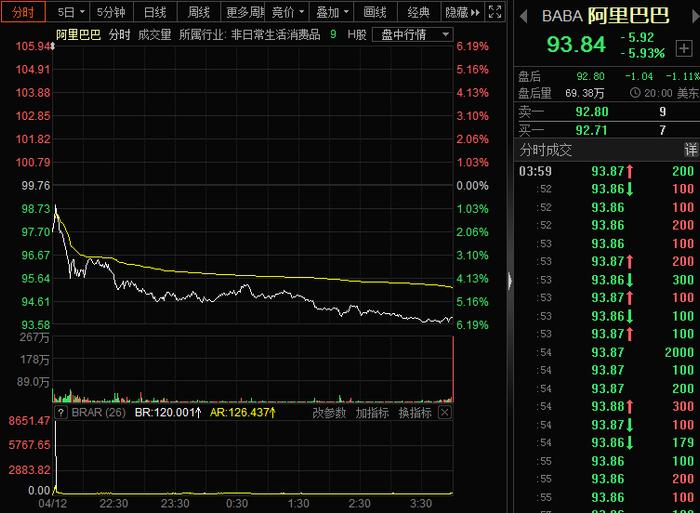This screenshot has height=513, width=700.
Task: Switch to the 日线 daily chart tab
Action: click(155, 12)
